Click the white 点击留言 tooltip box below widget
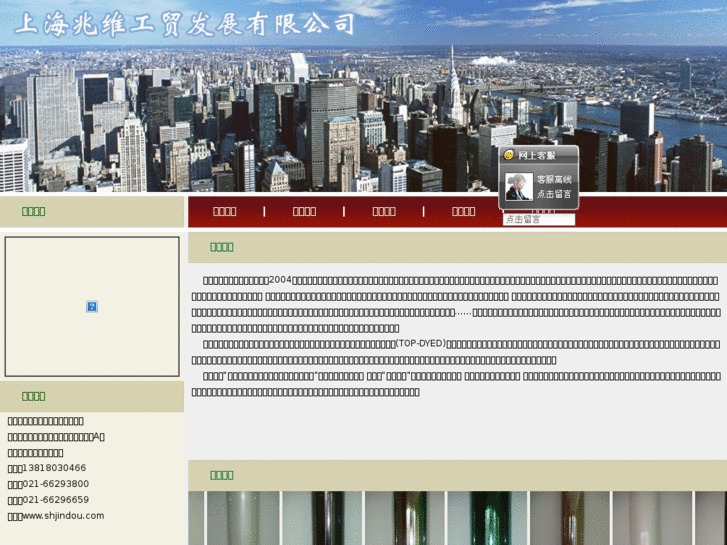727x545 pixels. [x=539, y=219]
